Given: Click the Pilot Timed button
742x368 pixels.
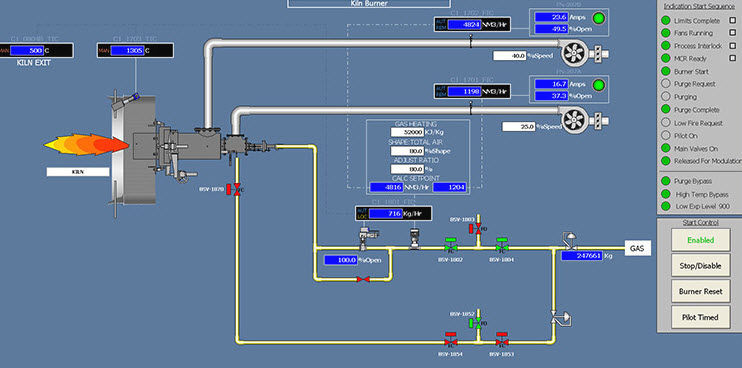Looking at the screenshot, I should point(700,317).
